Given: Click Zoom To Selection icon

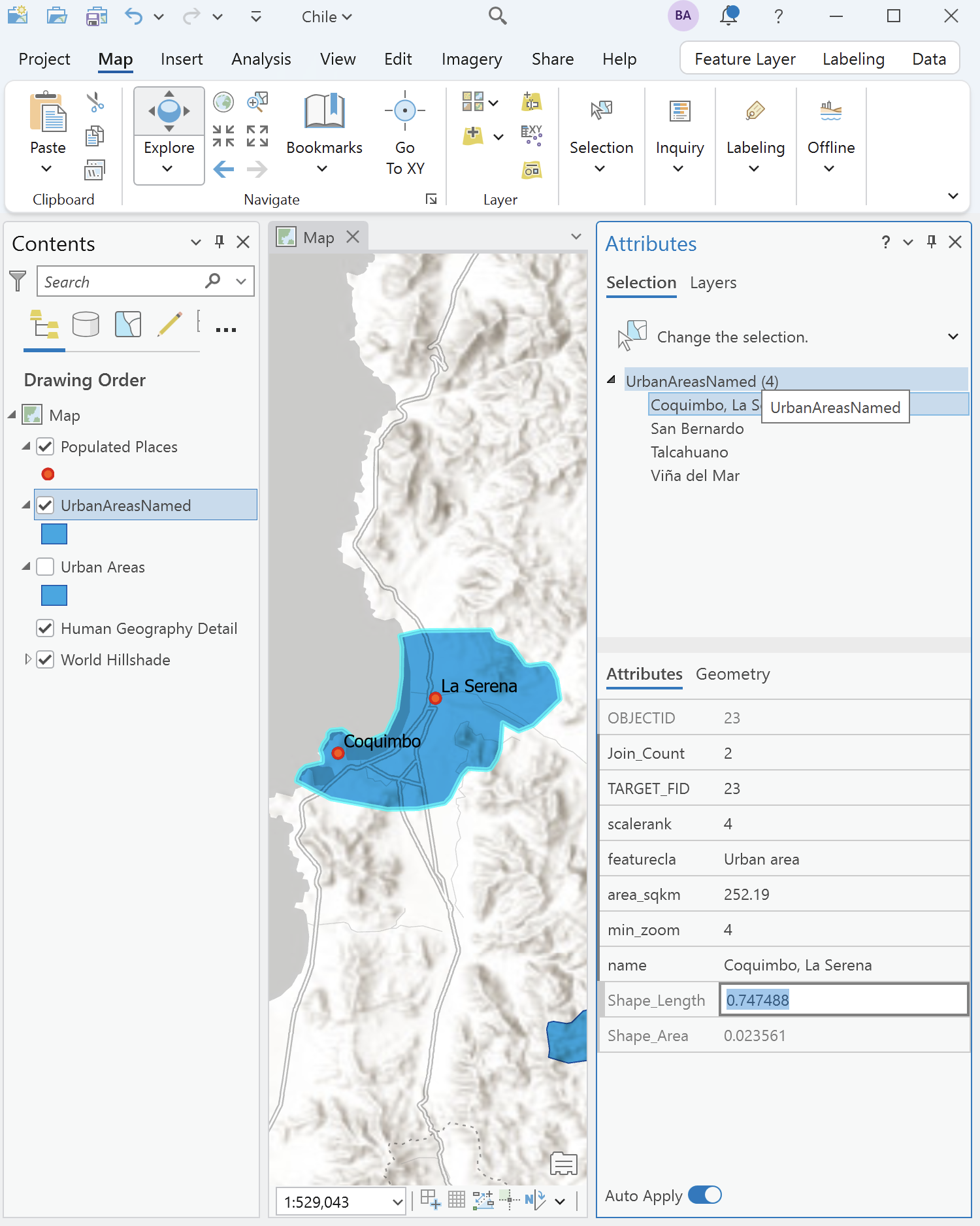Looking at the screenshot, I should pyautogui.click(x=257, y=102).
